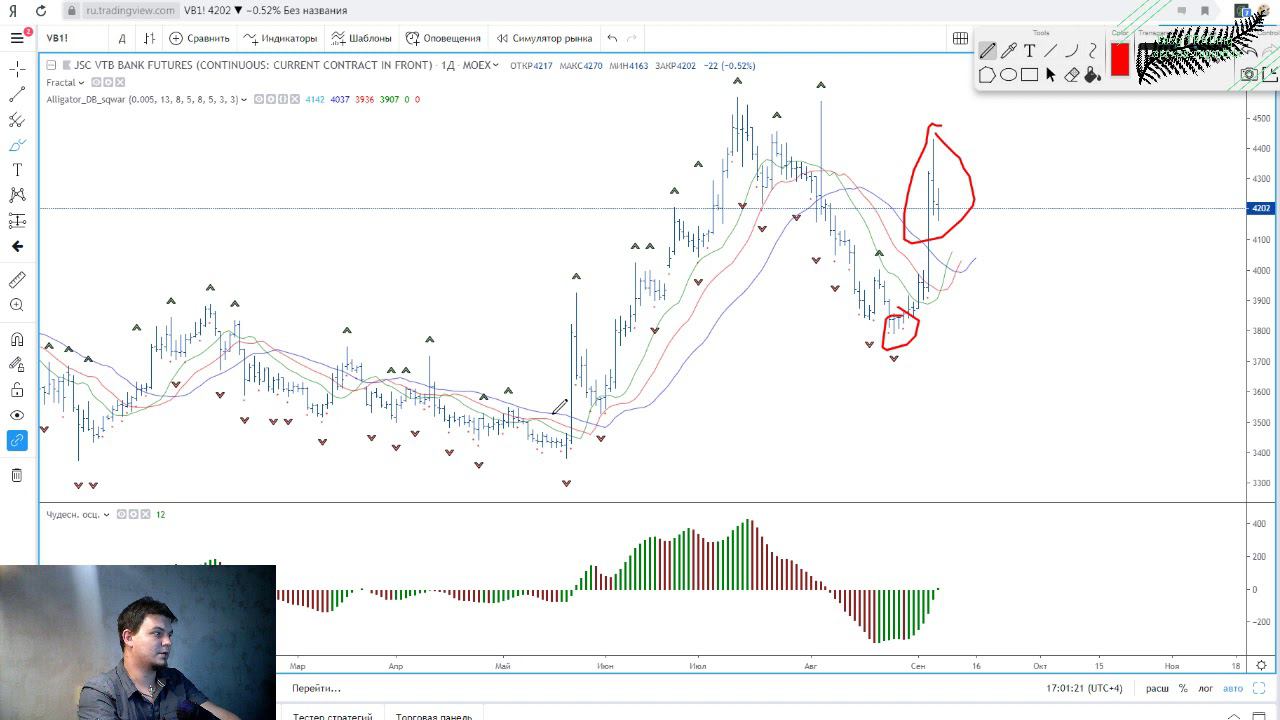
Task: Click the Перейти… go-to-date button
Action: point(316,688)
